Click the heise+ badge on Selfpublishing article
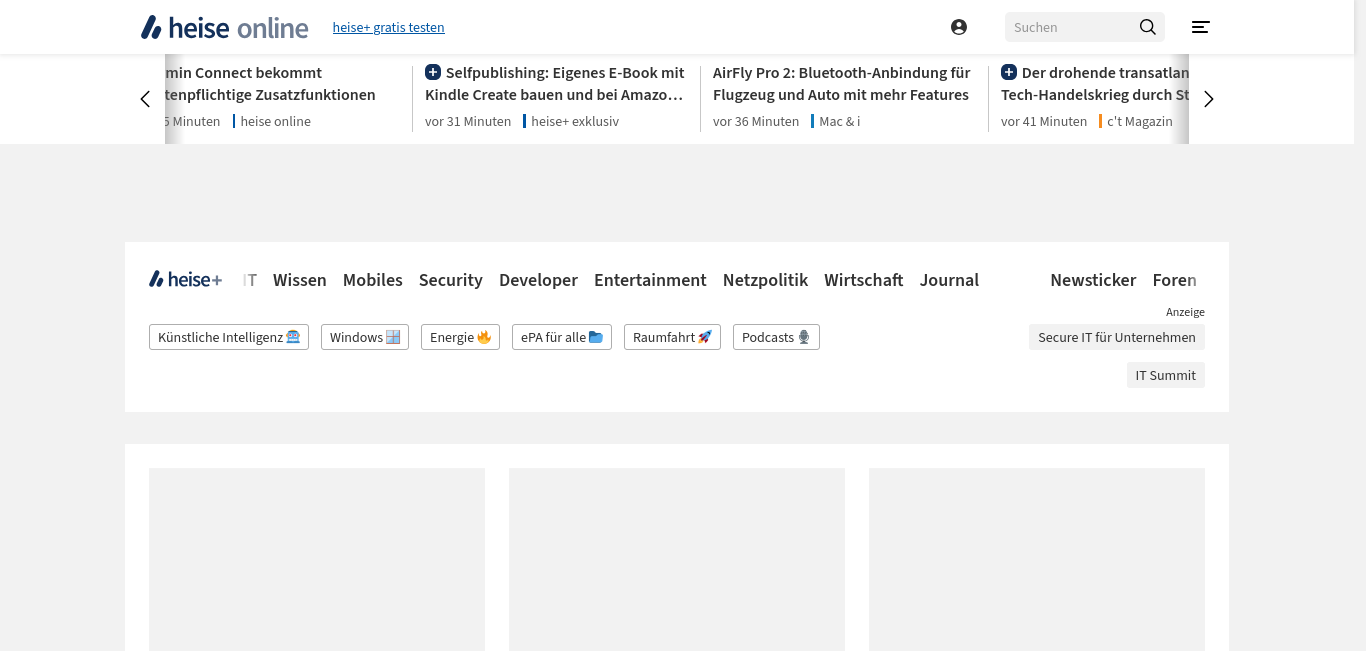Image resolution: width=1366 pixels, height=651 pixels. 433,72
